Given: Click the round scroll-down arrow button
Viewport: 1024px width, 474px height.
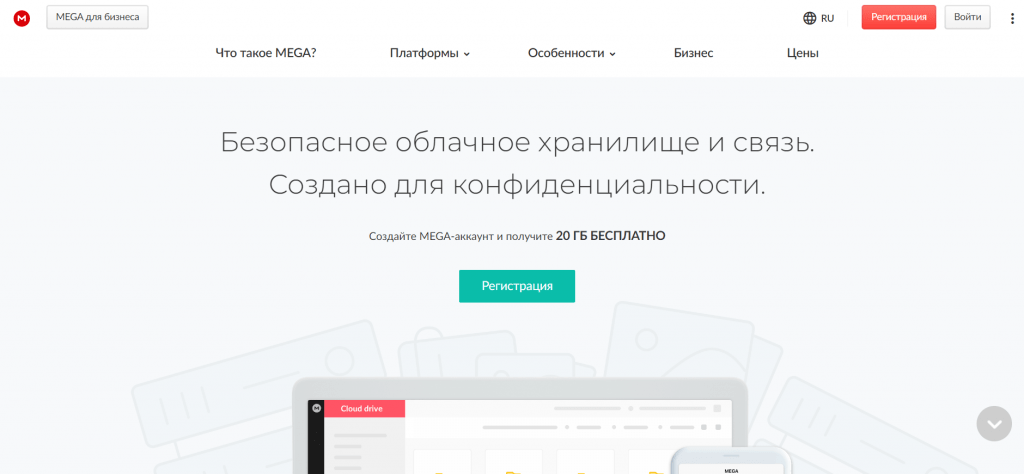Looking at the screenshot, I should [993, 423].
